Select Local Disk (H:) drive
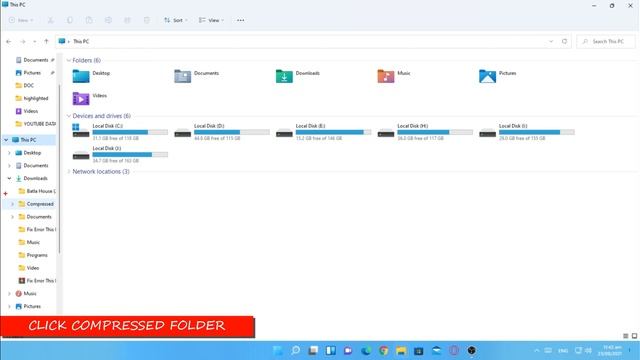This screenshot has height=360, width=640. [x=425, y=132]
